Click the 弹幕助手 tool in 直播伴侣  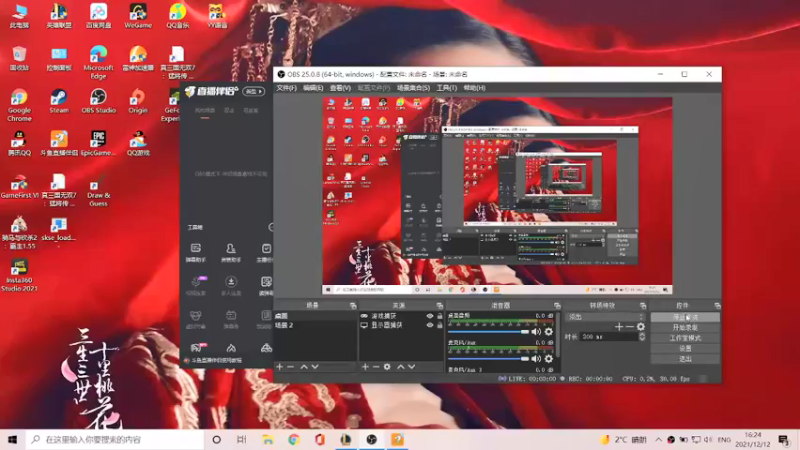(x=195, y=253)
